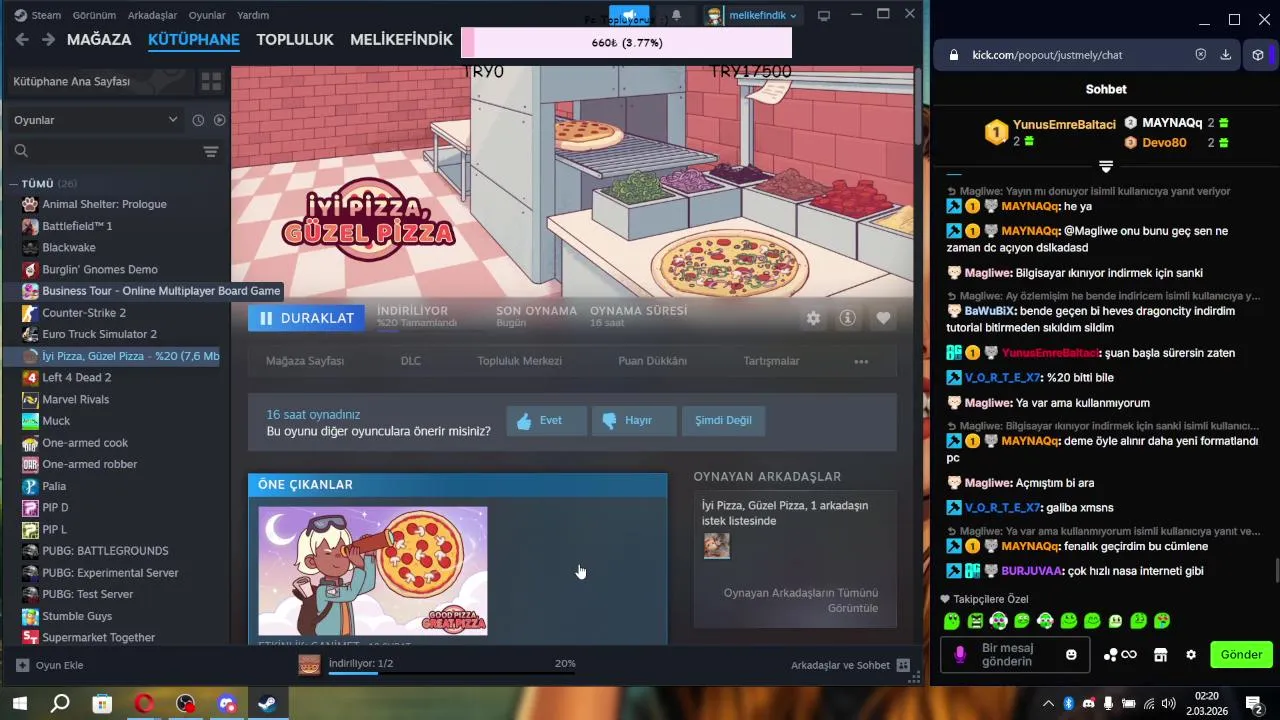The width and height of the screenshot is (1280, 720).
Task: Click the Kick chat message input
Action: (x=1014, y=655)
